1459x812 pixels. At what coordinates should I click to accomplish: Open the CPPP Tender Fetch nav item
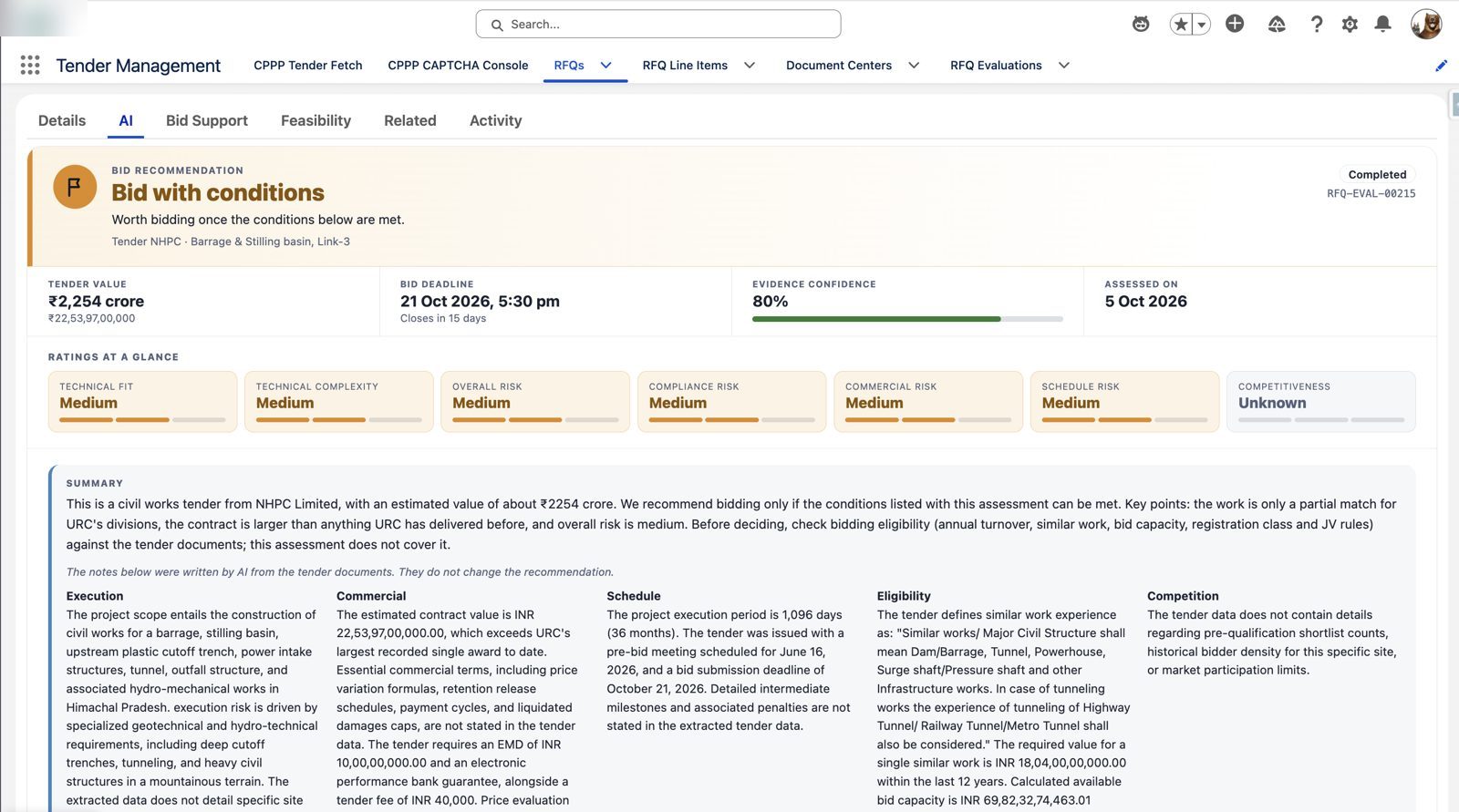coord(308,65)
